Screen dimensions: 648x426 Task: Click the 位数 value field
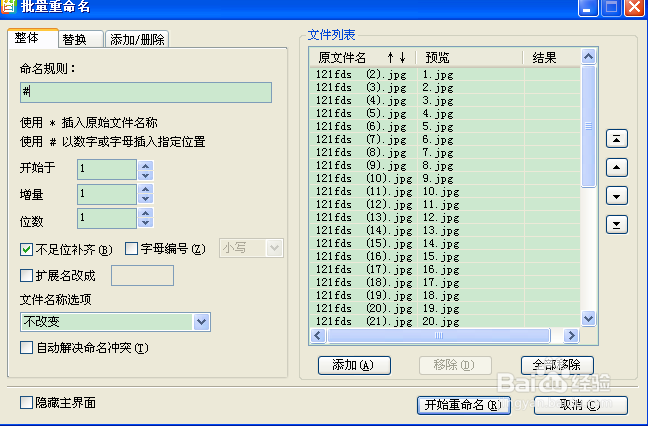click(107, 218)
